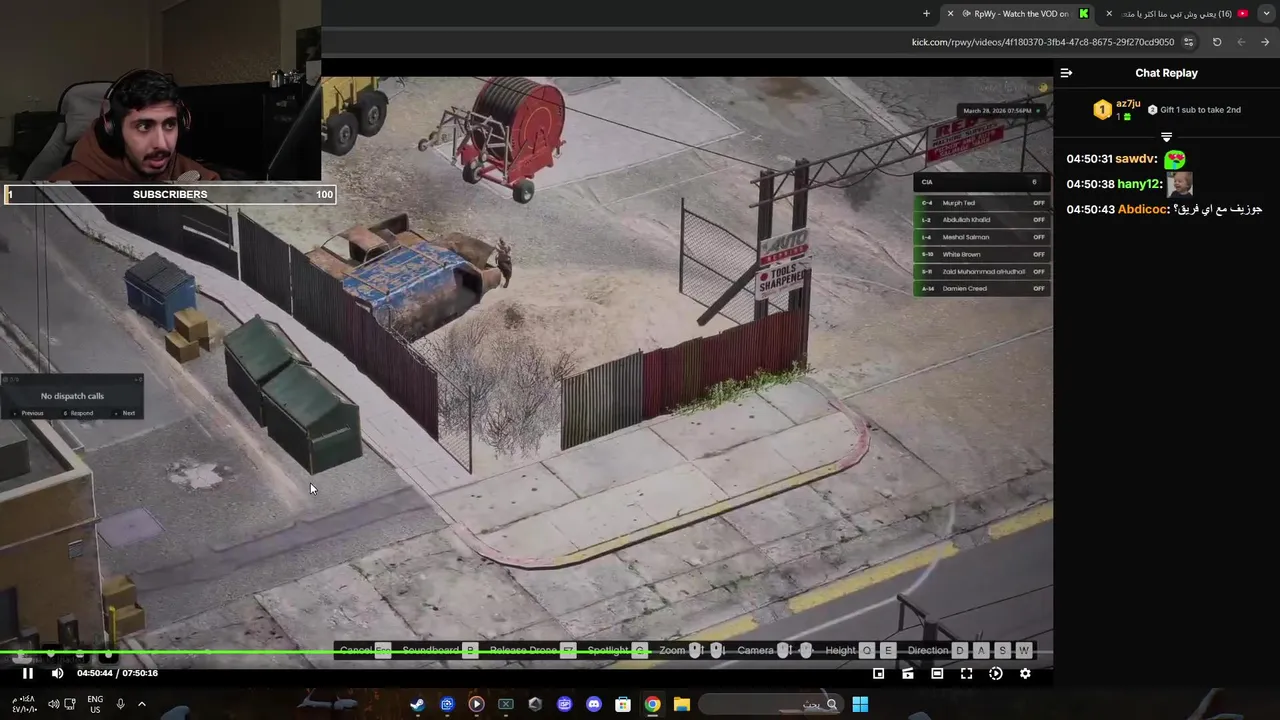This screenshot has height=720, width=1280.
Task: Open File Explorer from the taskbar
Action: pos(682,704)
